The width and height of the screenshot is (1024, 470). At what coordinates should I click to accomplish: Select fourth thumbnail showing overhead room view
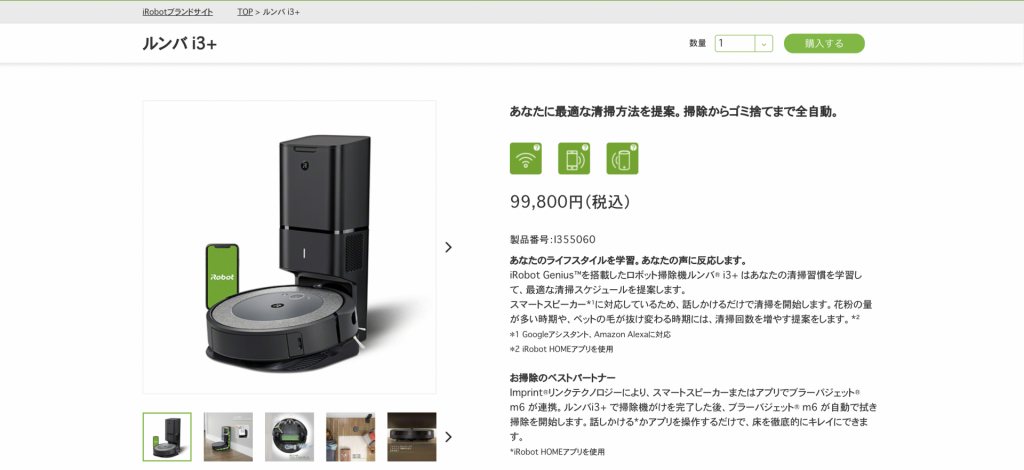click(x=351, y=437)
